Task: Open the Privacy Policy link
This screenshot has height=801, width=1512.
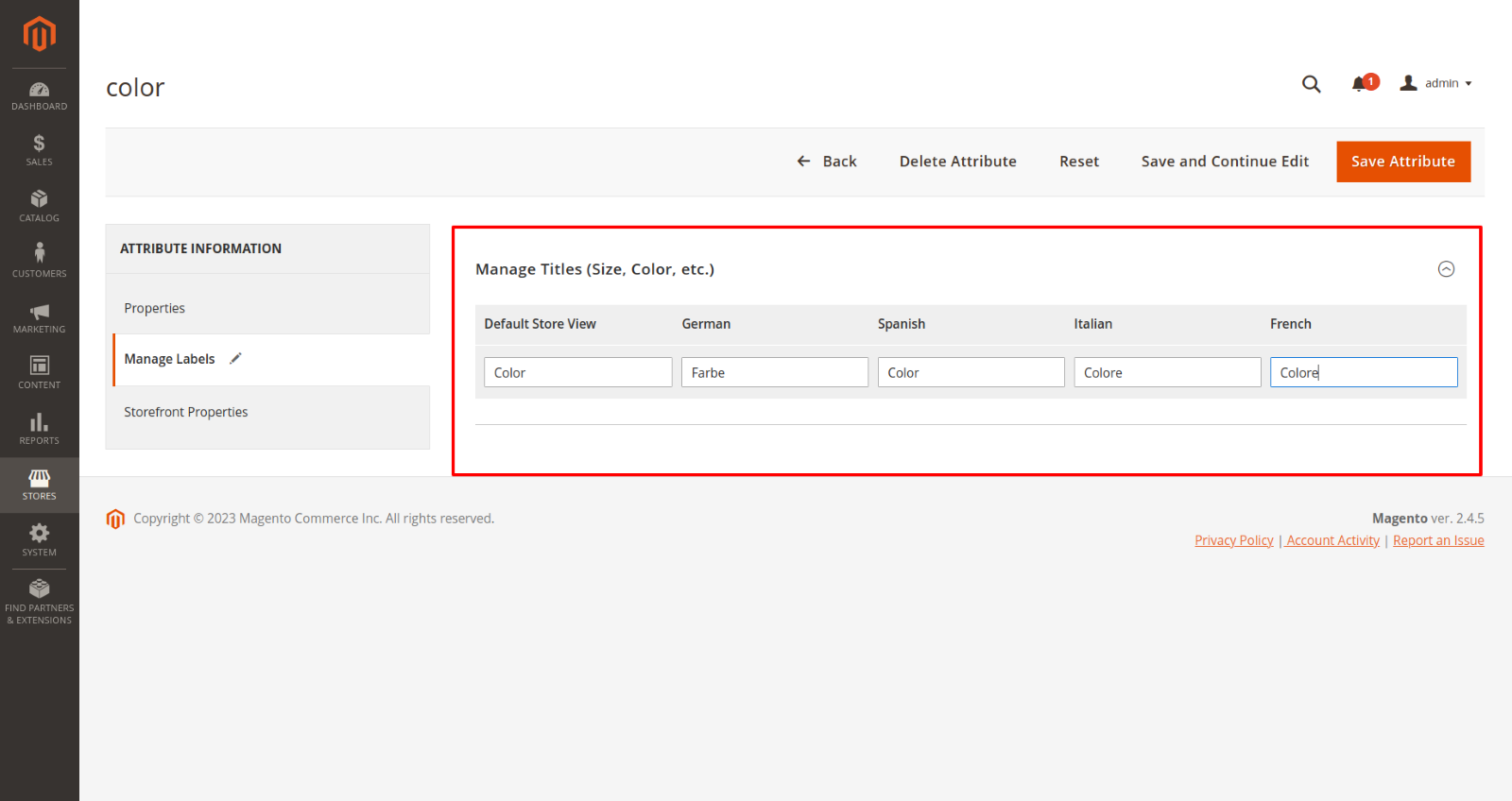Action: (1233, 540)
